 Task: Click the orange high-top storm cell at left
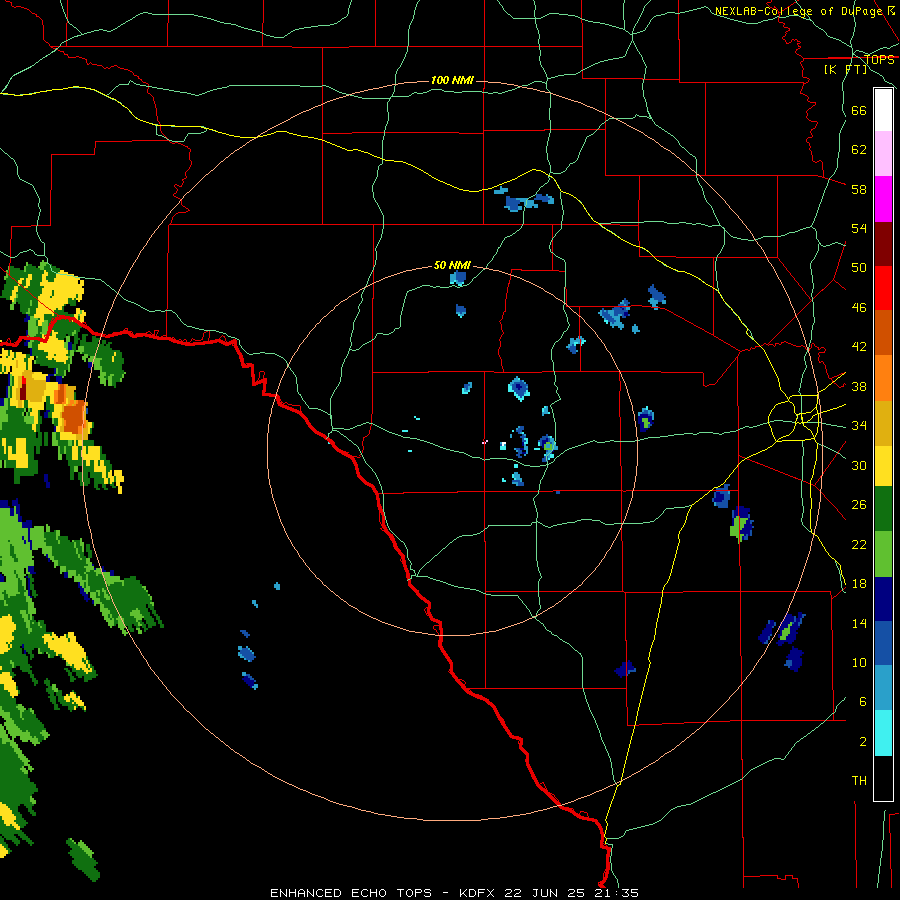pyautogui.click(x=73, y=417)
